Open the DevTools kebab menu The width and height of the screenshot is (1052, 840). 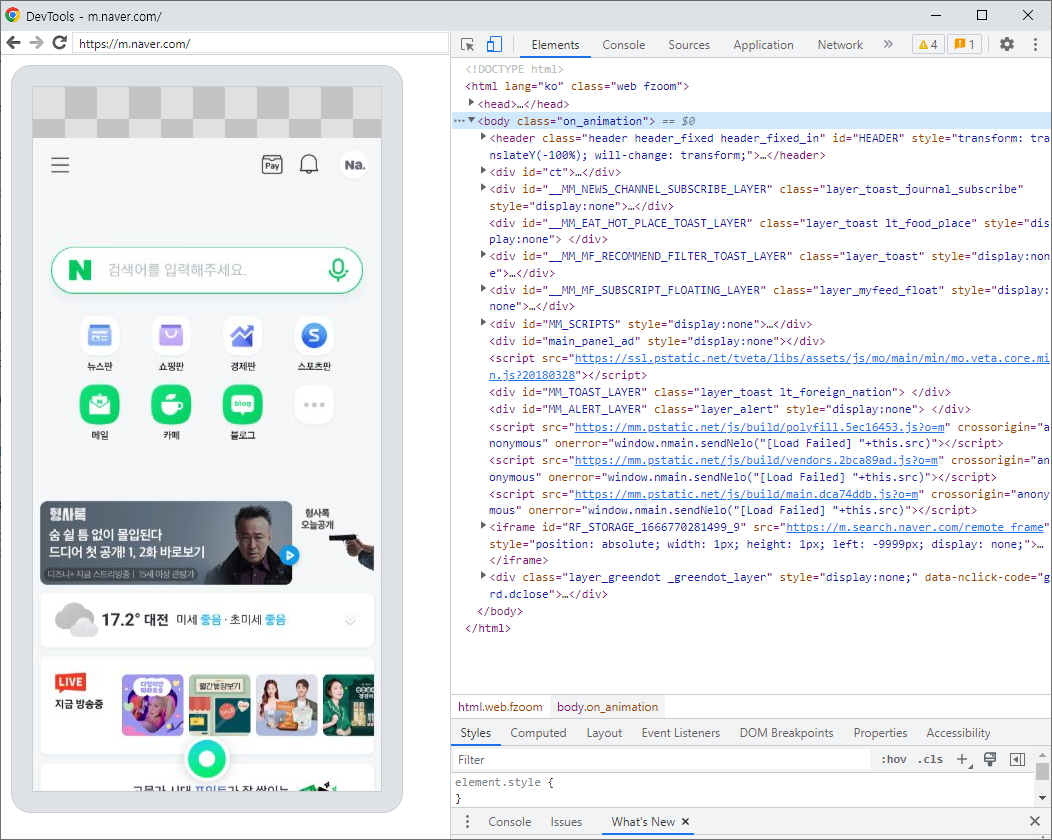coord(1035,44)
